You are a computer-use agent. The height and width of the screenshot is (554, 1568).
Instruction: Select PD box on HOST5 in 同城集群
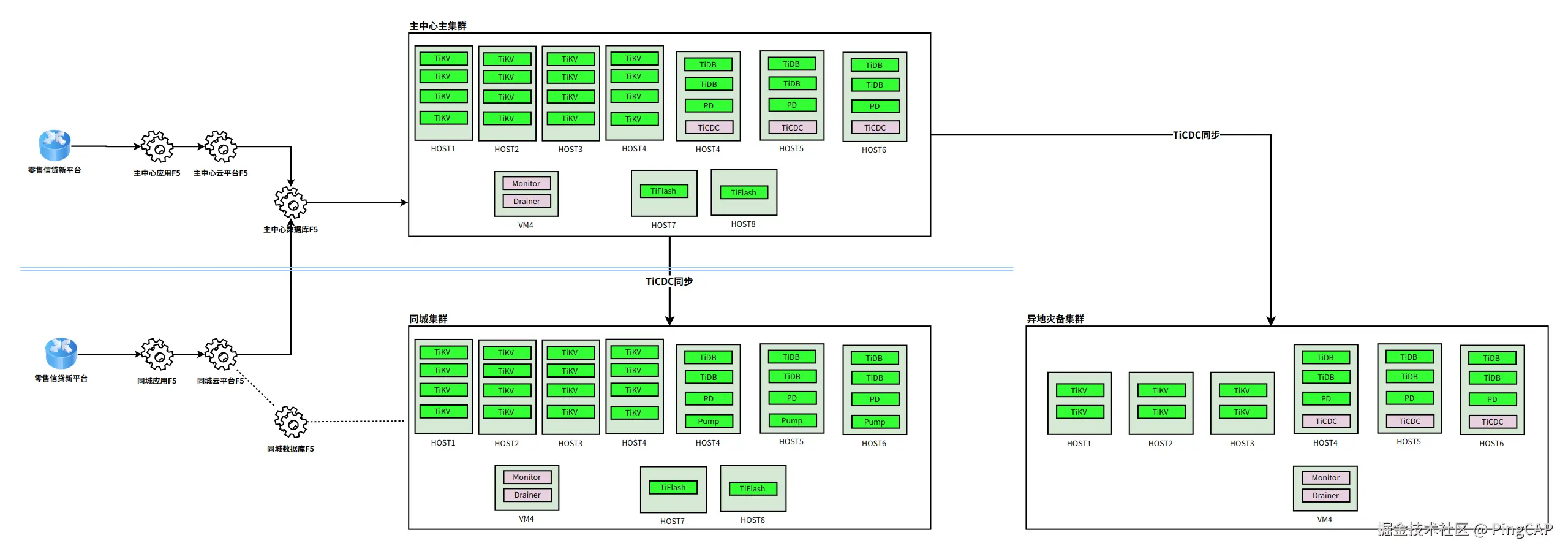tap(792, 398)
